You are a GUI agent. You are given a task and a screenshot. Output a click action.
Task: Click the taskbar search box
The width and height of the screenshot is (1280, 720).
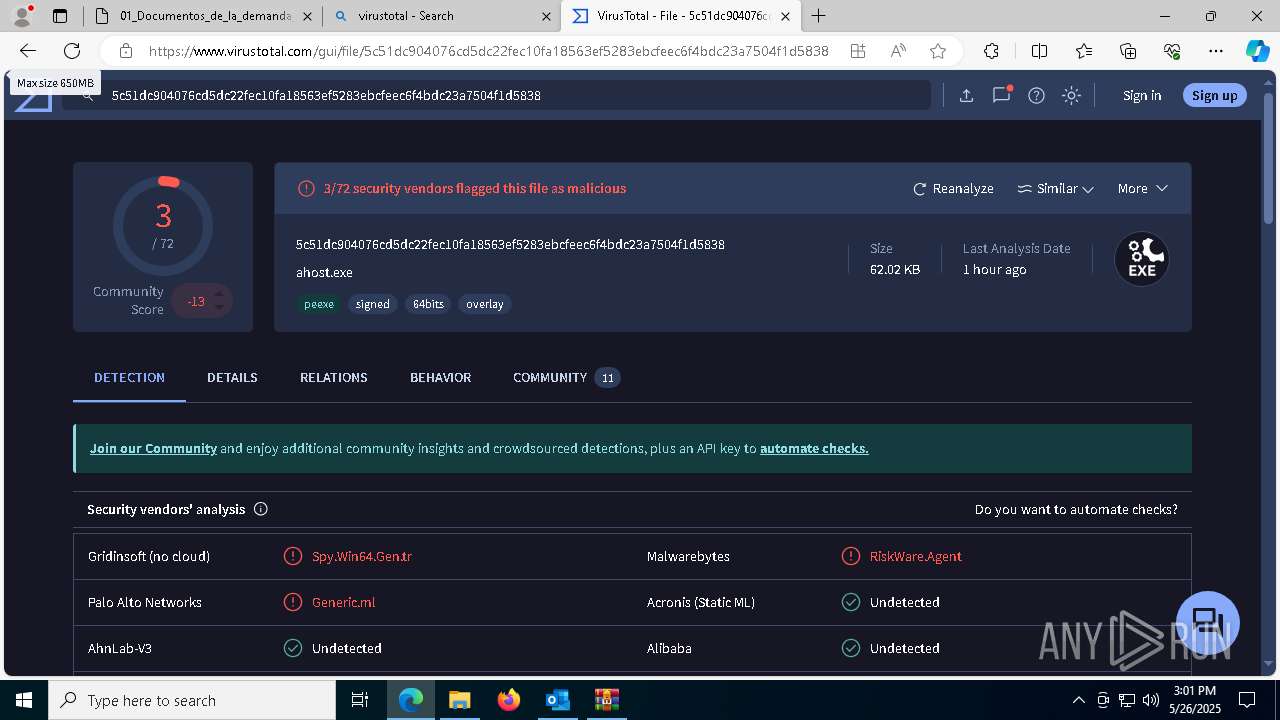click(192, 700)
